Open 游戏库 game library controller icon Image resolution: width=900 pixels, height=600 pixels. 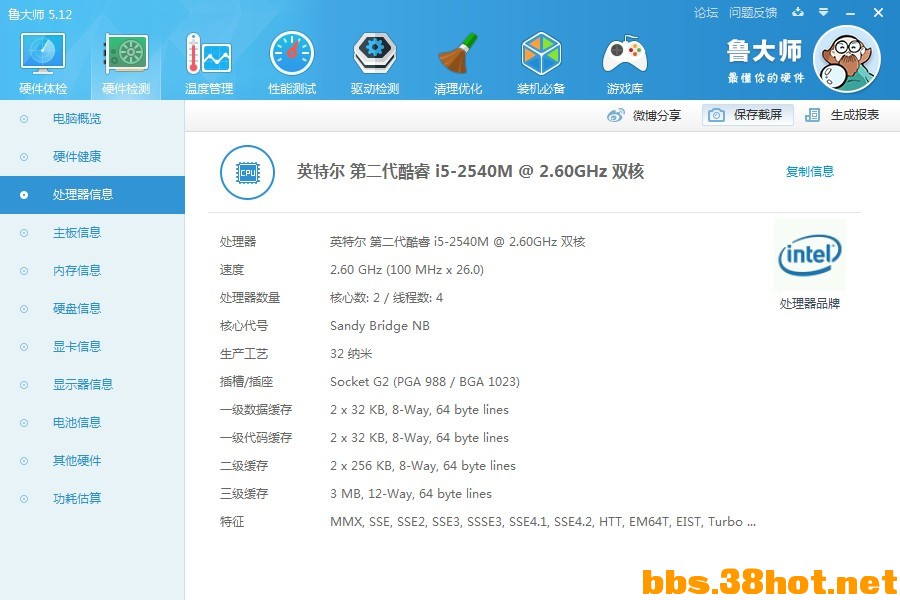(624, 63)
